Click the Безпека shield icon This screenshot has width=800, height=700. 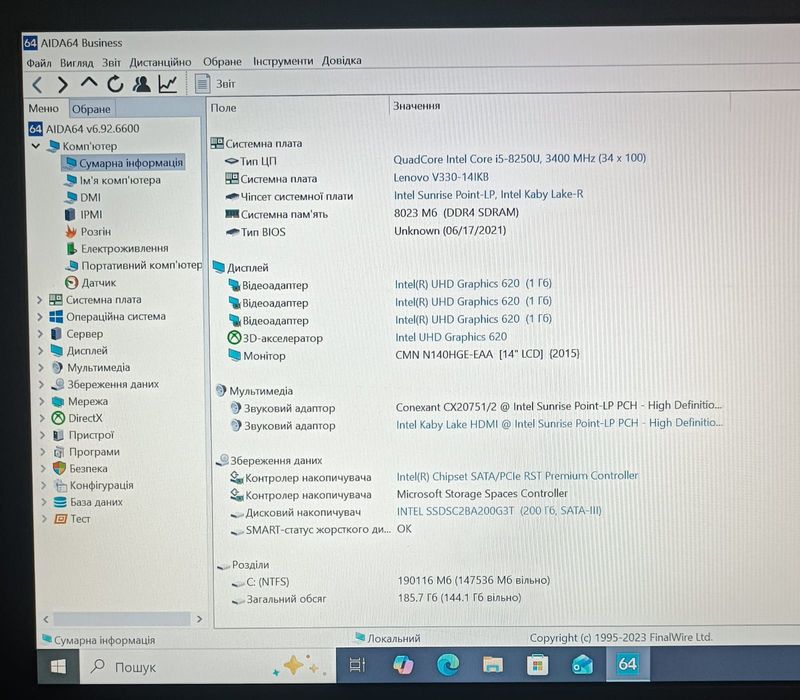60,468
